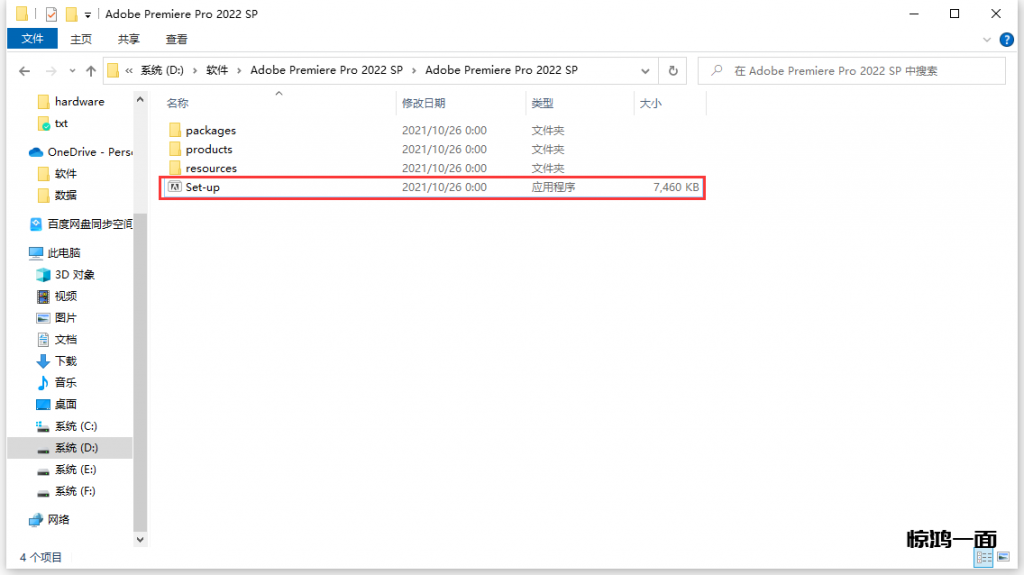Open the address bar history dropdown
Screen dimensions: 1024x575
coord(645,71)
